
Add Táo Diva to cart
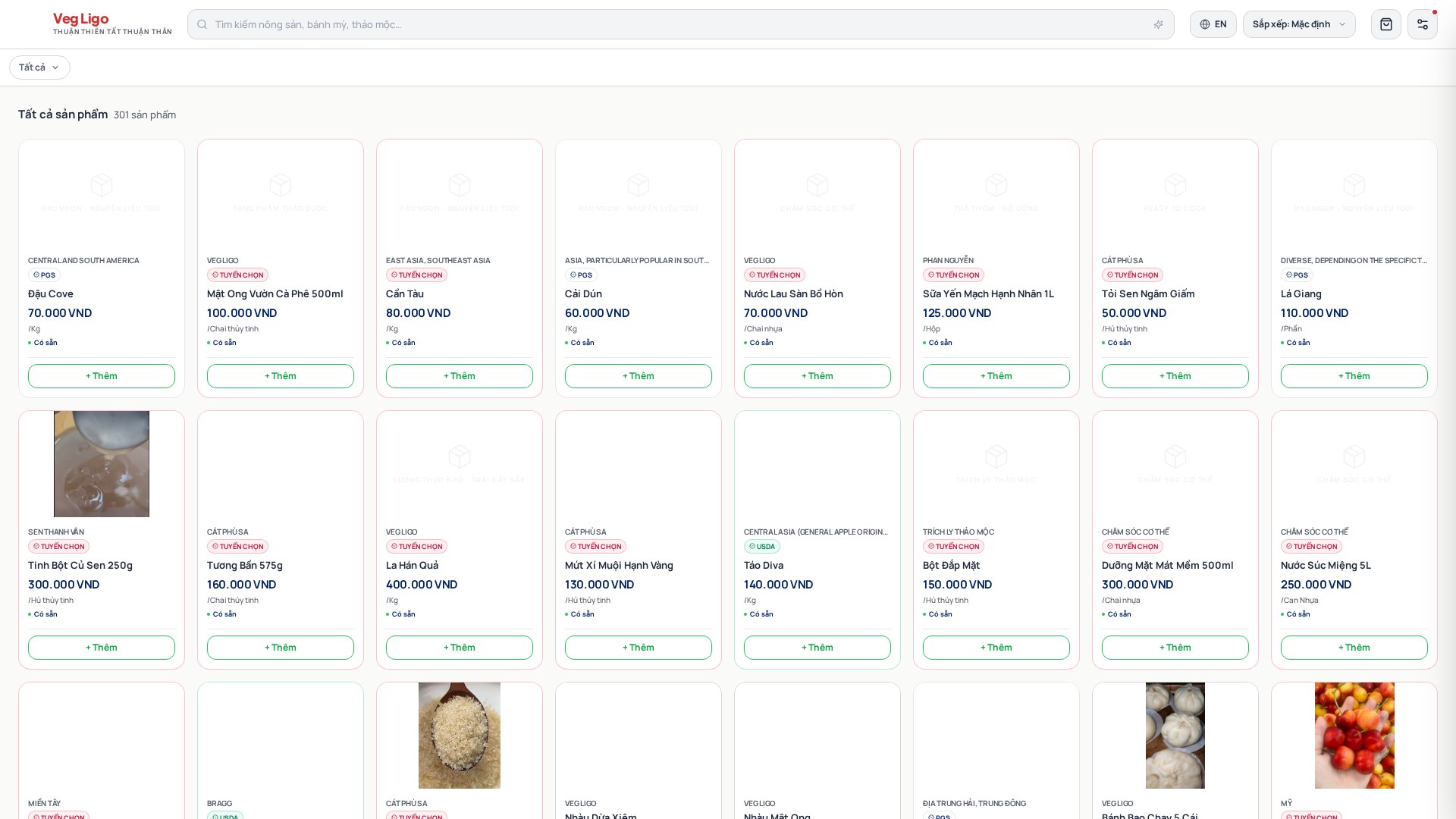[x=817, y=648]
